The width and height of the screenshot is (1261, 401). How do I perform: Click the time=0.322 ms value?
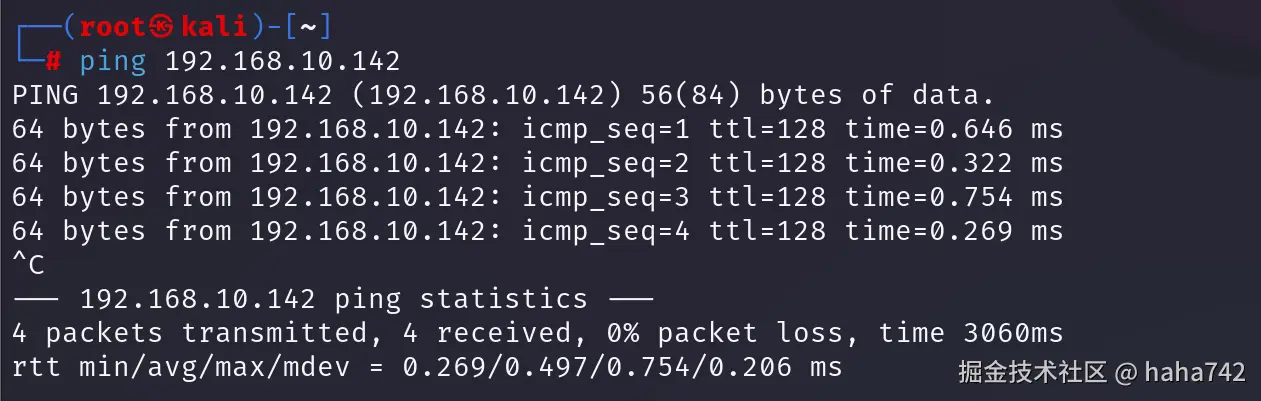(953, 164)
